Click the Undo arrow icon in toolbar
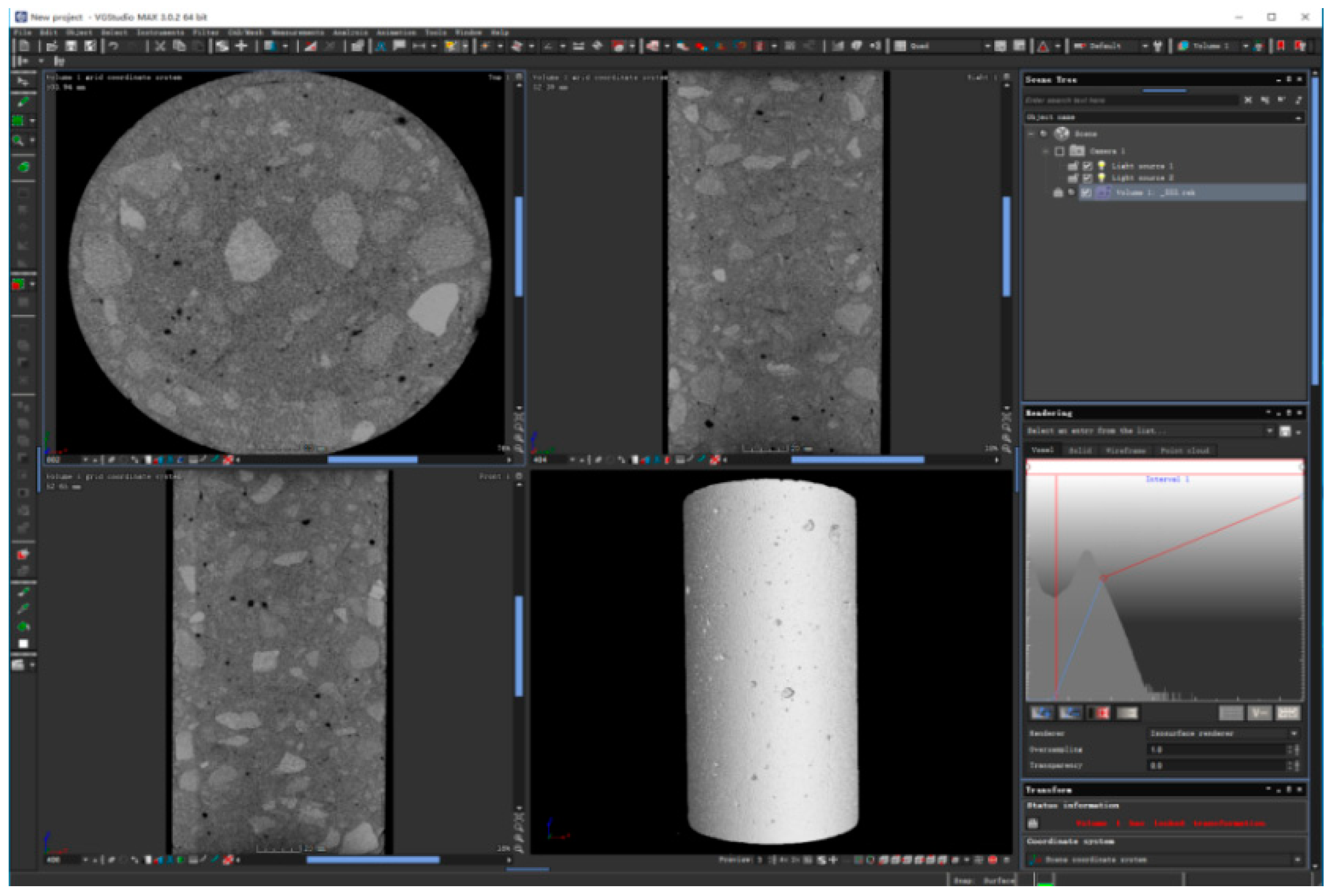This screenshot has width=1334, height=896. [x=114, y=46]
